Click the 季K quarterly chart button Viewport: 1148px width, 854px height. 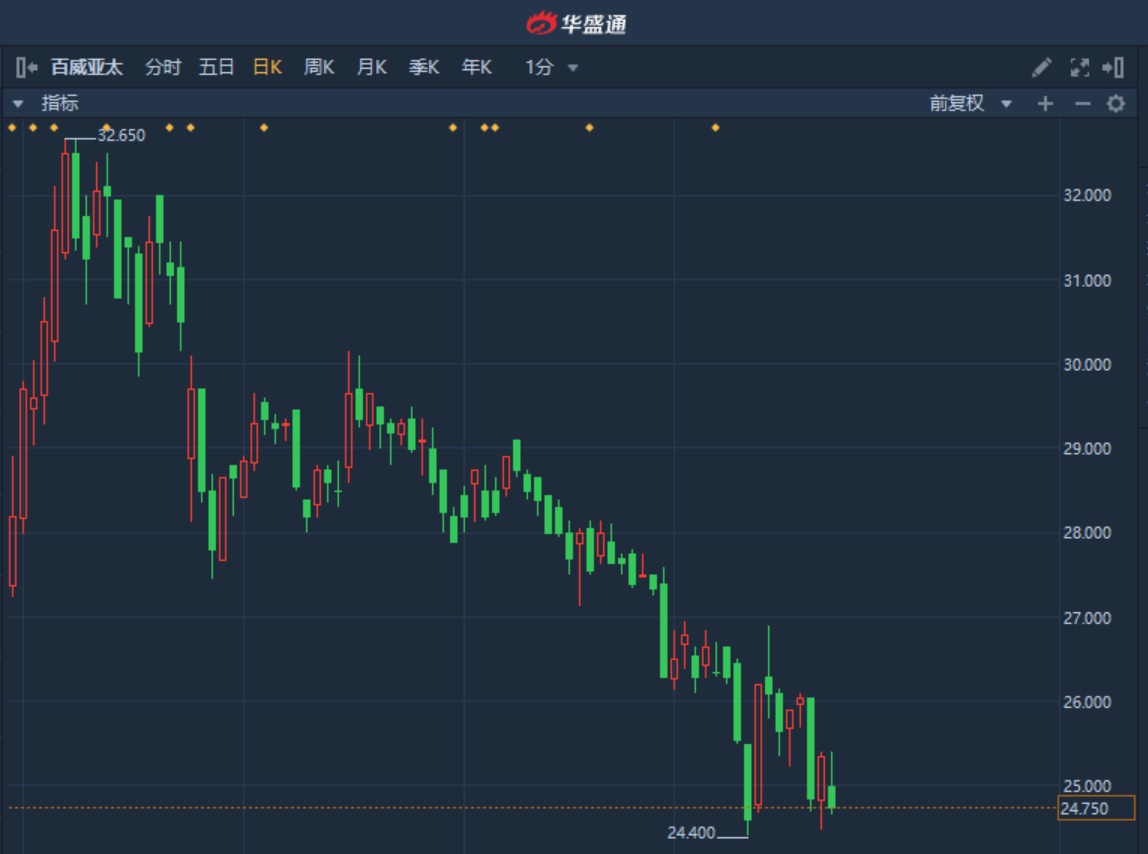pyautogui.click(x=423, y=68)
